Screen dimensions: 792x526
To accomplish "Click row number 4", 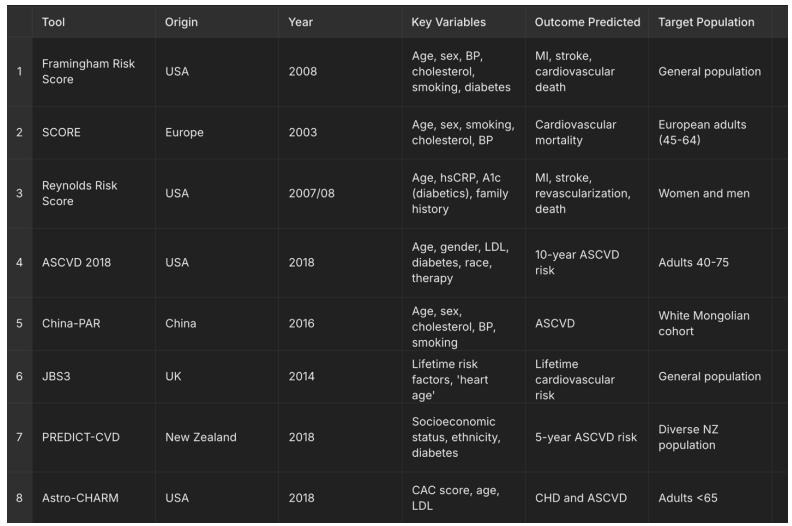I will (x=18, y=263).
